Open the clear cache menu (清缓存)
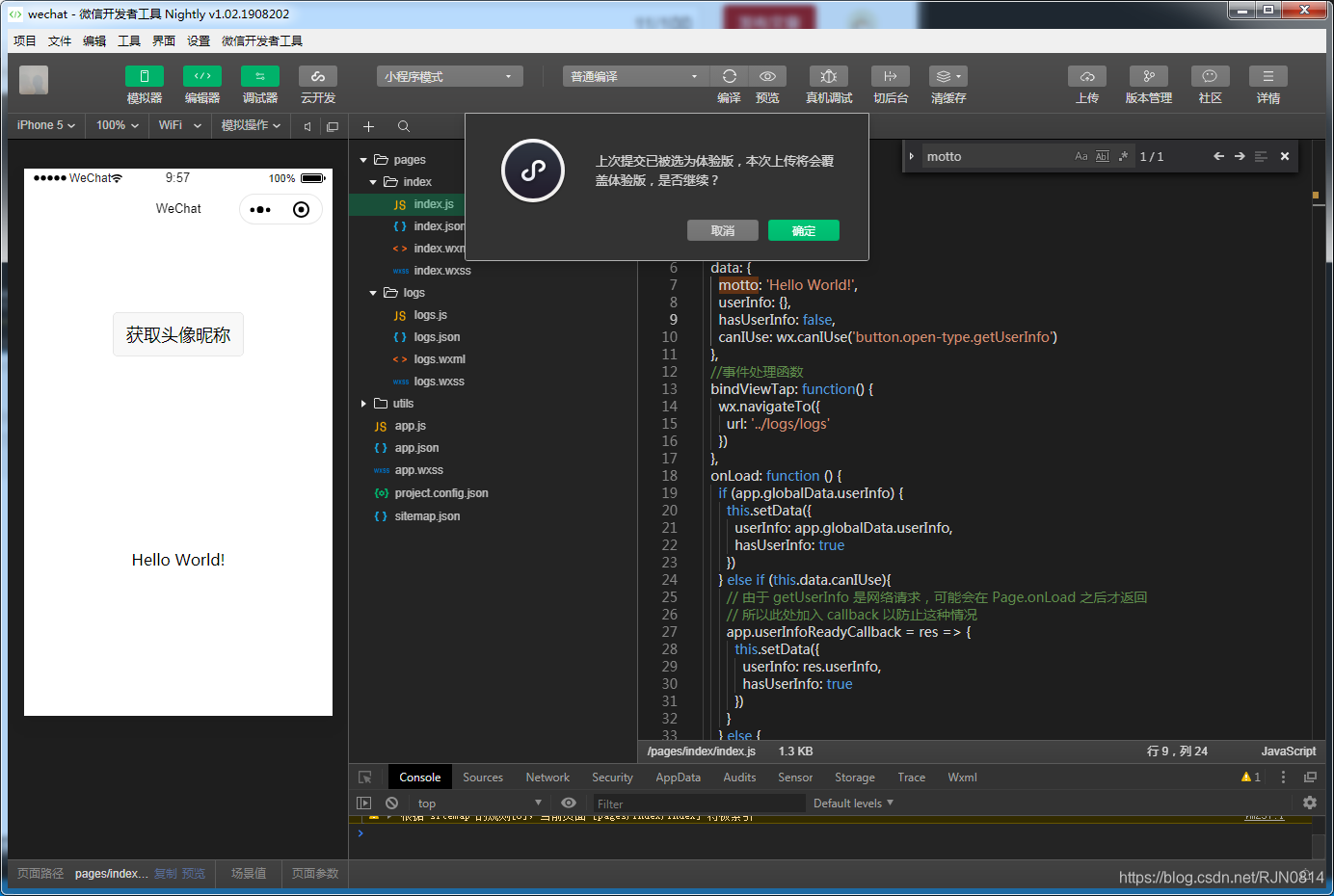Image resolution: width=1334 pixels, height=896 pixels. (x=948, y=76)
